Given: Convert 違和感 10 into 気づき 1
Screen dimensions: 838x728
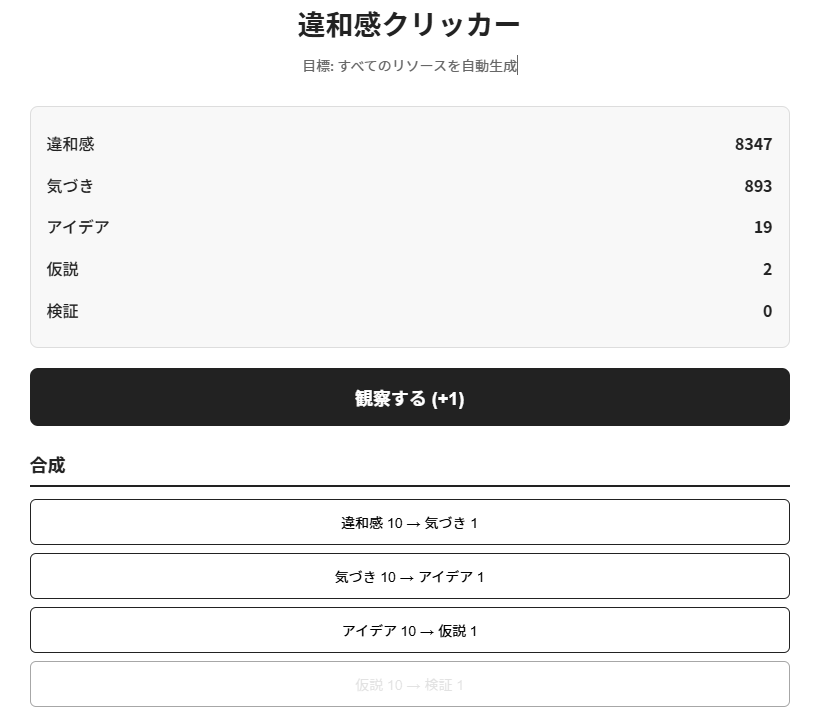Looking at the screenshot, I should click(x=409, y=522).
